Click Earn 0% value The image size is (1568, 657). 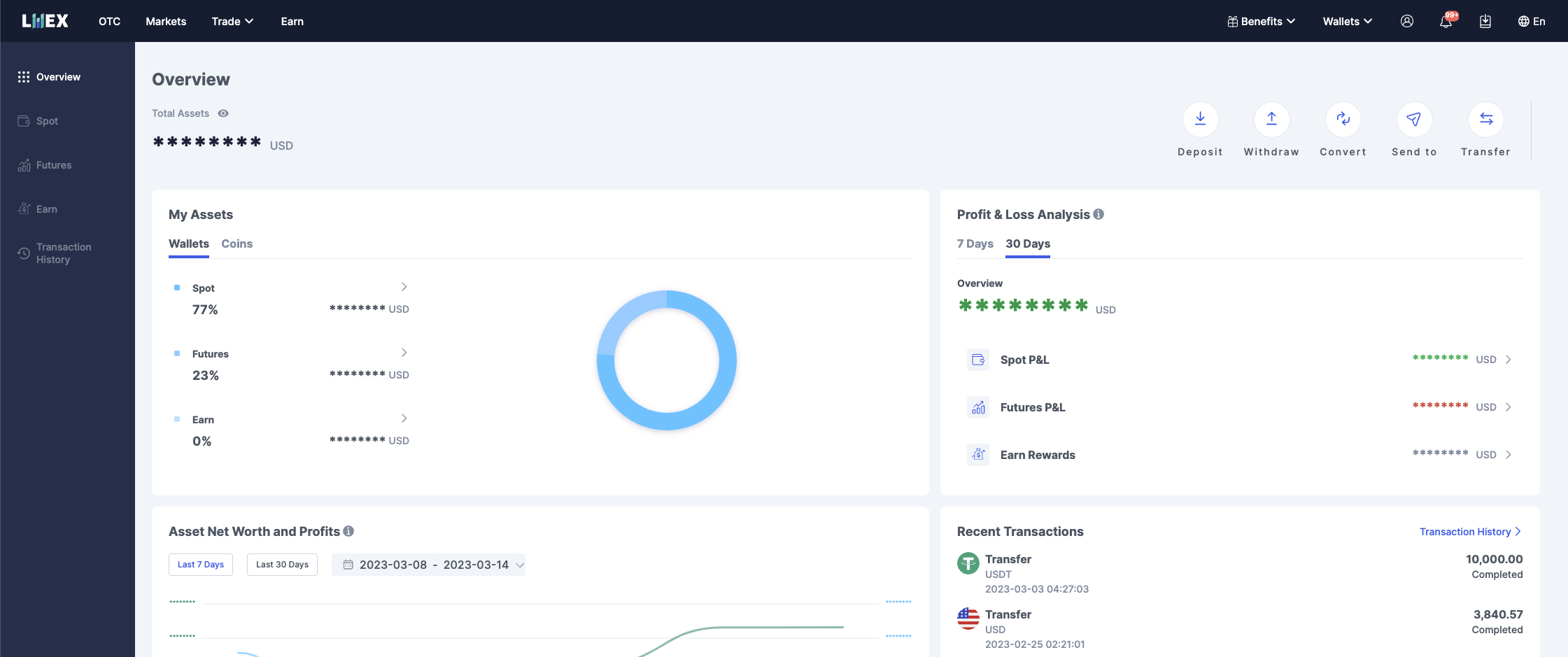point(202,441)
